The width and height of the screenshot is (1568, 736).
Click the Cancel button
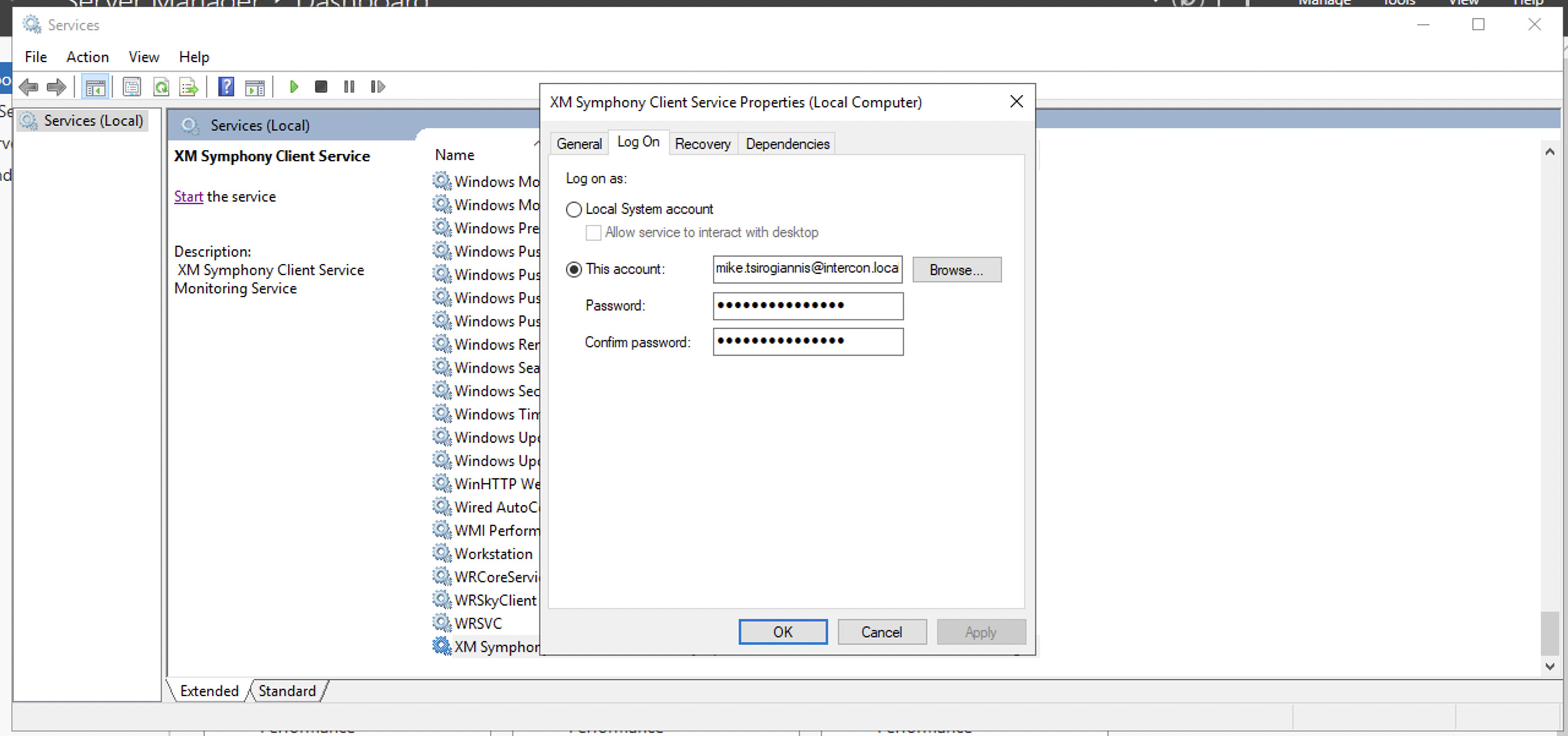(882, 632)
